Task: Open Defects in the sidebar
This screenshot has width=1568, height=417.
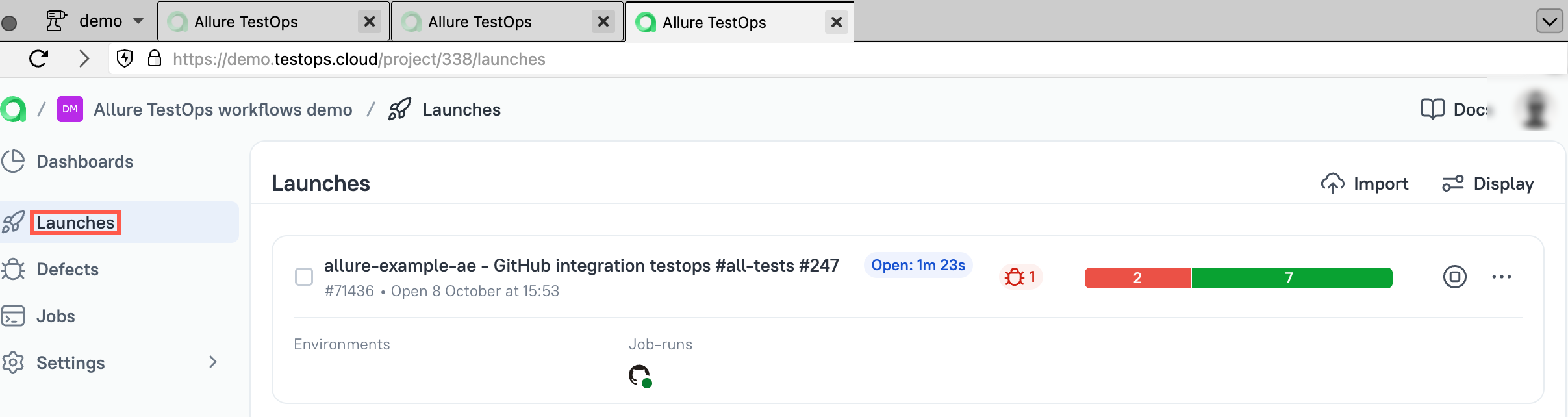Action: click(x=68, y=270)
